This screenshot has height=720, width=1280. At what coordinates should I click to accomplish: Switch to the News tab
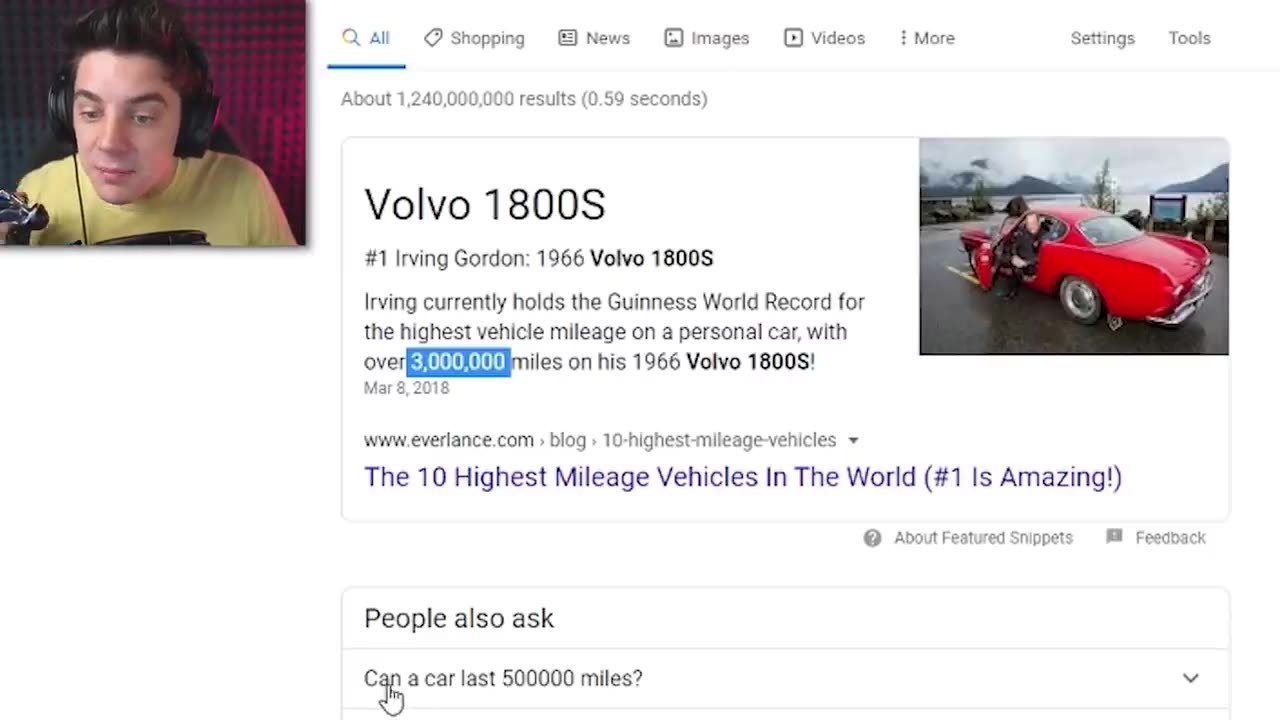[x=607, y=38]
